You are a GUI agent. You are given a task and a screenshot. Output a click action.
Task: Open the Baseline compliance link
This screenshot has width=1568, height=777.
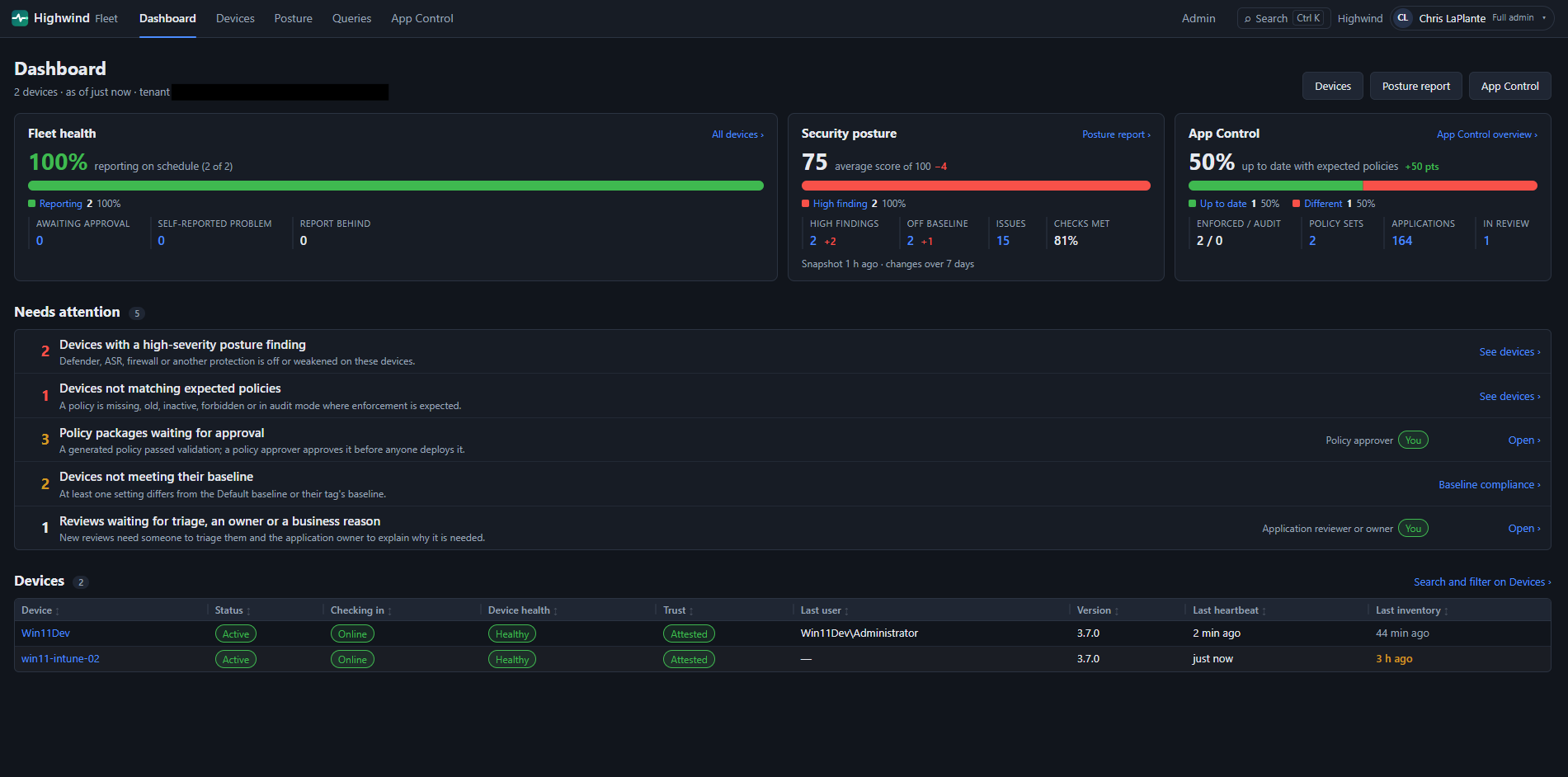(1490, 485)
